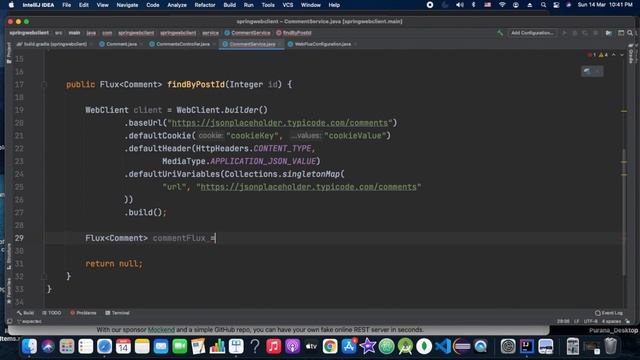This screenshot has height=360, width=640.
Task: Click the LF line separator selector
Action: pos(576,322)
